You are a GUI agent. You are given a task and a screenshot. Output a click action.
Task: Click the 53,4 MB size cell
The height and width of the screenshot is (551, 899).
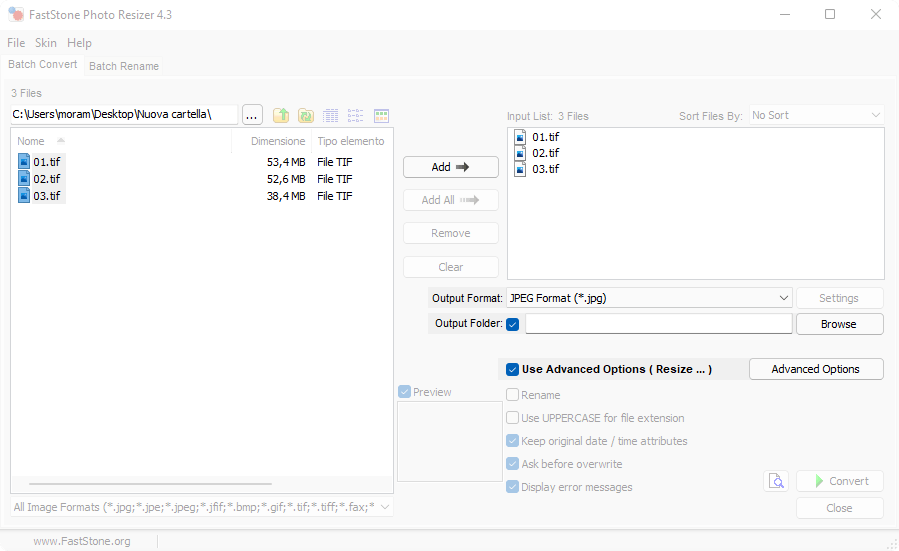point(286,162)
